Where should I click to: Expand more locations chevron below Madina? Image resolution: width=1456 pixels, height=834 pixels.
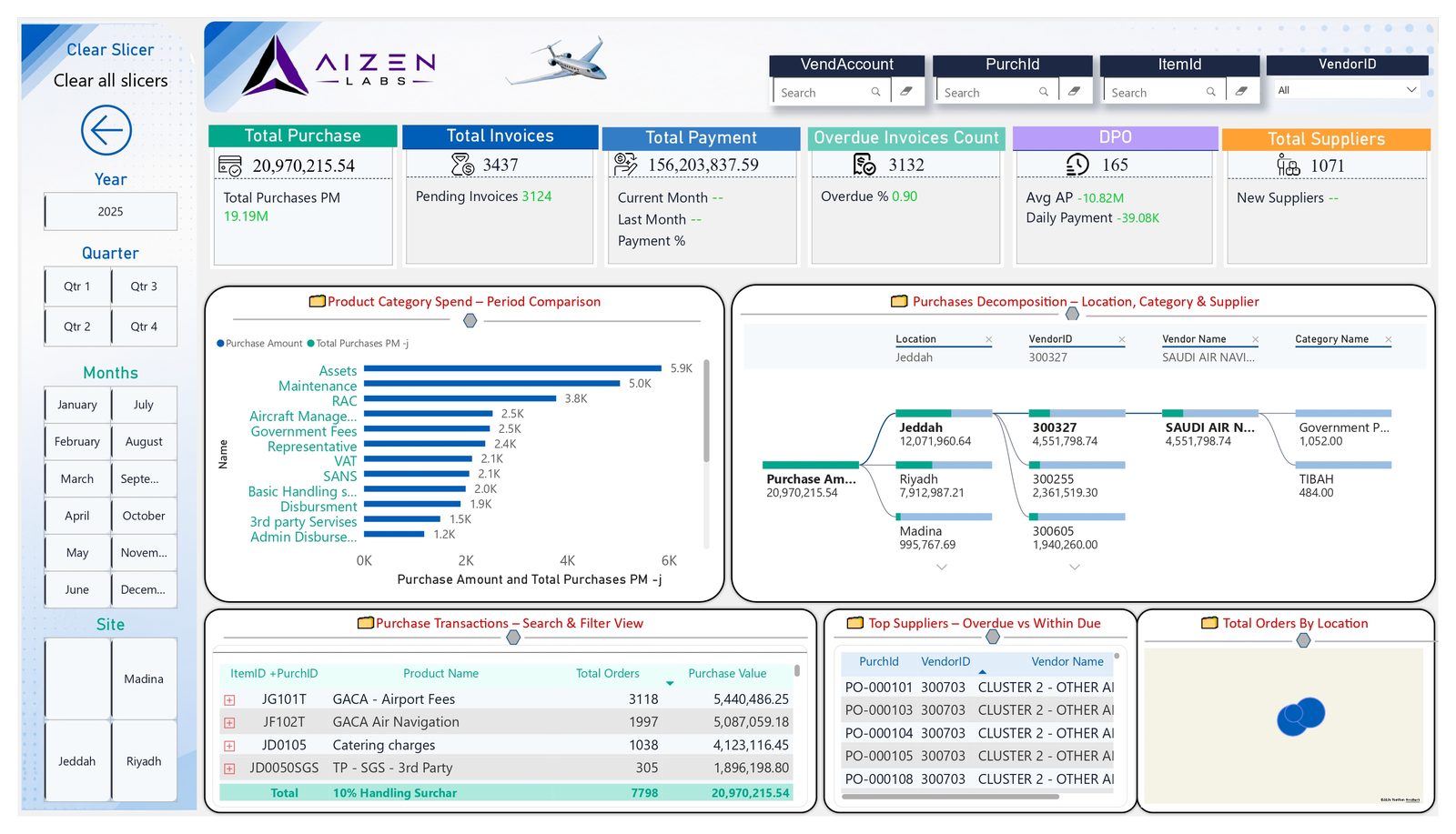point(942,567)
